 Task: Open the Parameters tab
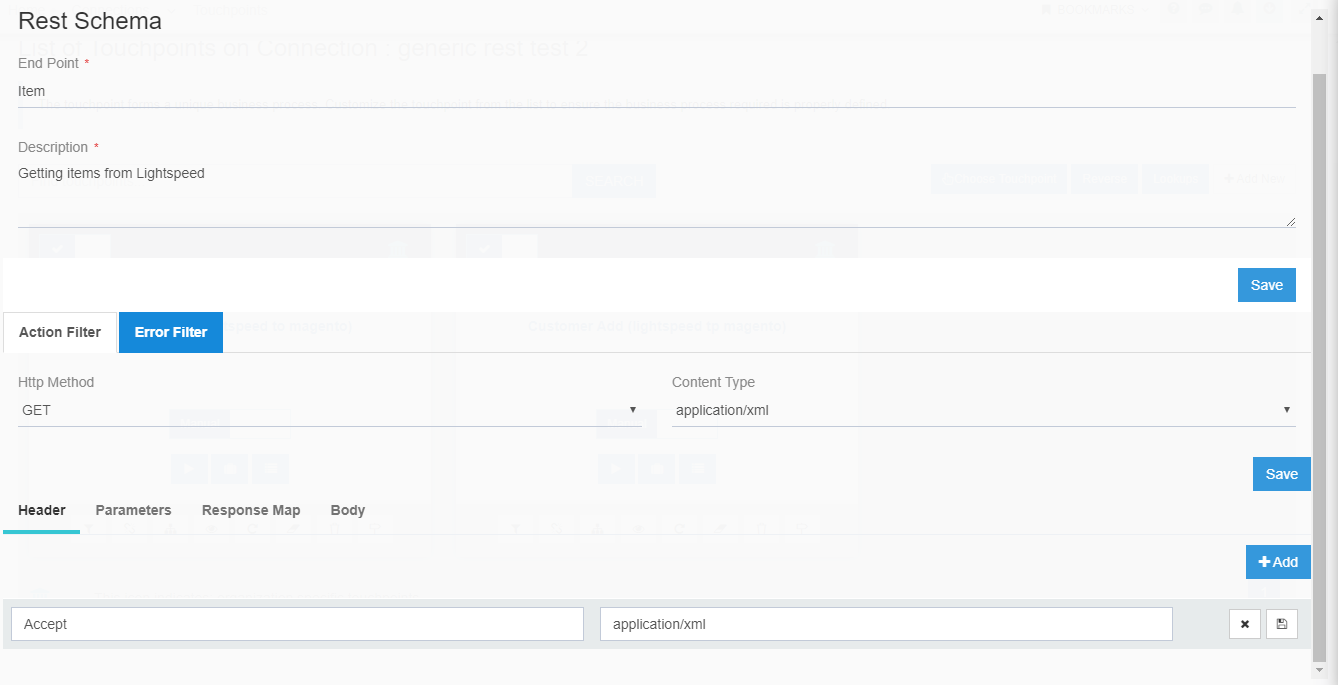133,510
